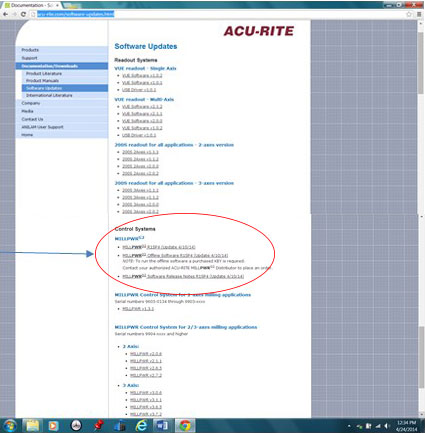Image resolution: width=425 pixels, height=434 pixels.
Task: Click the volume speaker tray icon
Action: [x=387, y=426]
